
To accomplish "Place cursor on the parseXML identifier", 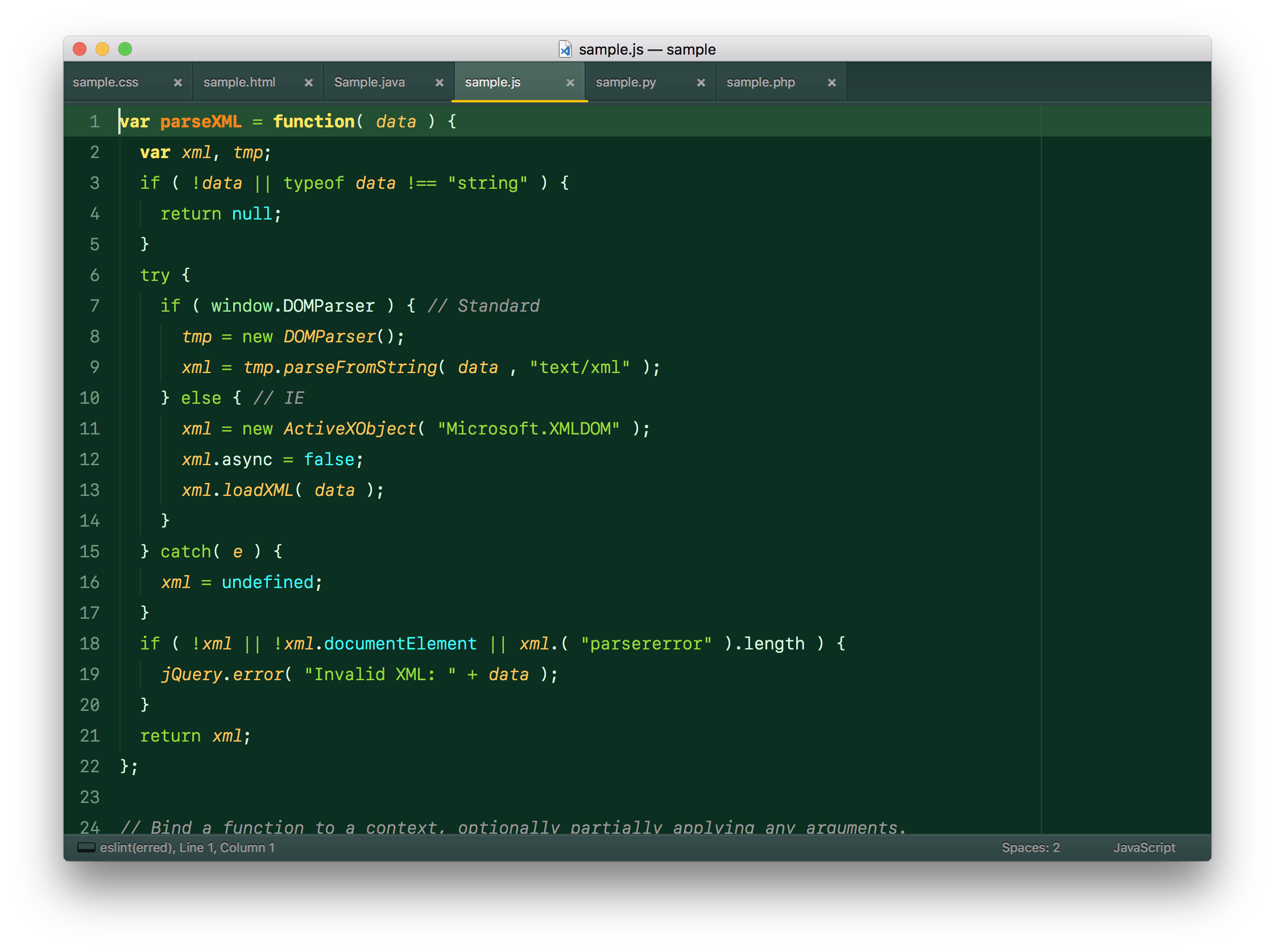I will tap(201, 122).
